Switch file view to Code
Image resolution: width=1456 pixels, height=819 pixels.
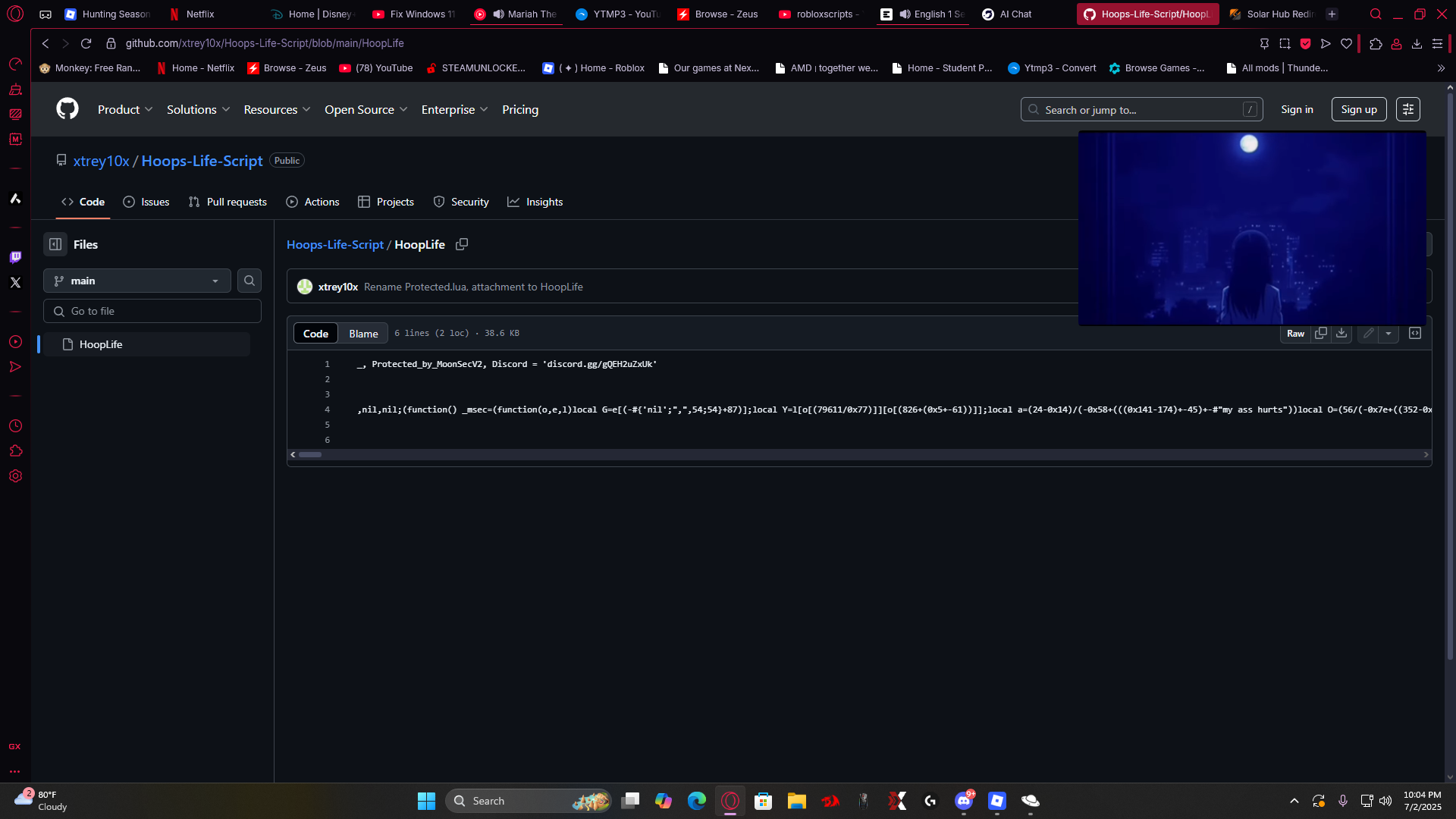pos(315,334)
